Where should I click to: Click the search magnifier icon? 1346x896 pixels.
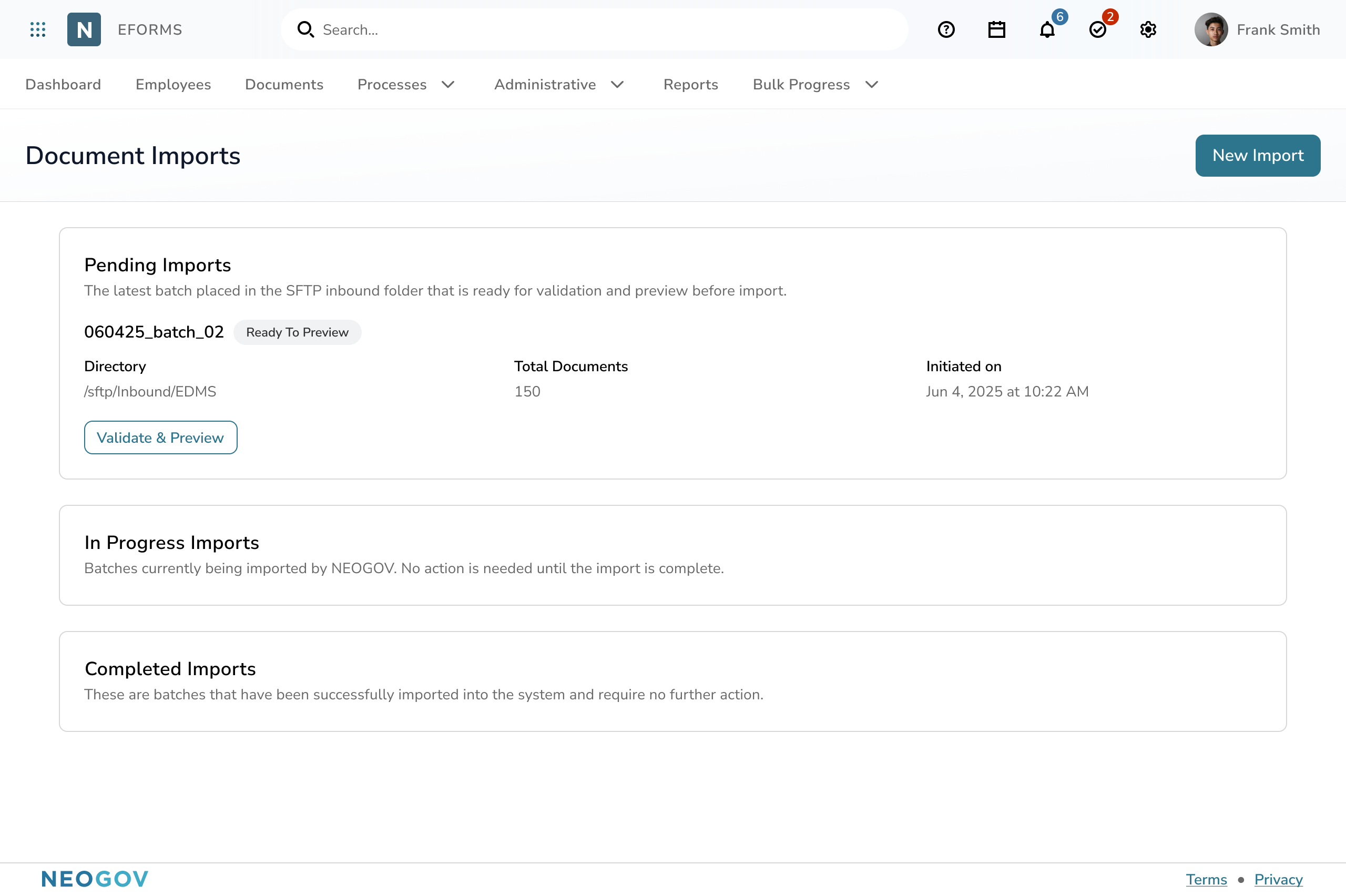[x=306, y=29]
